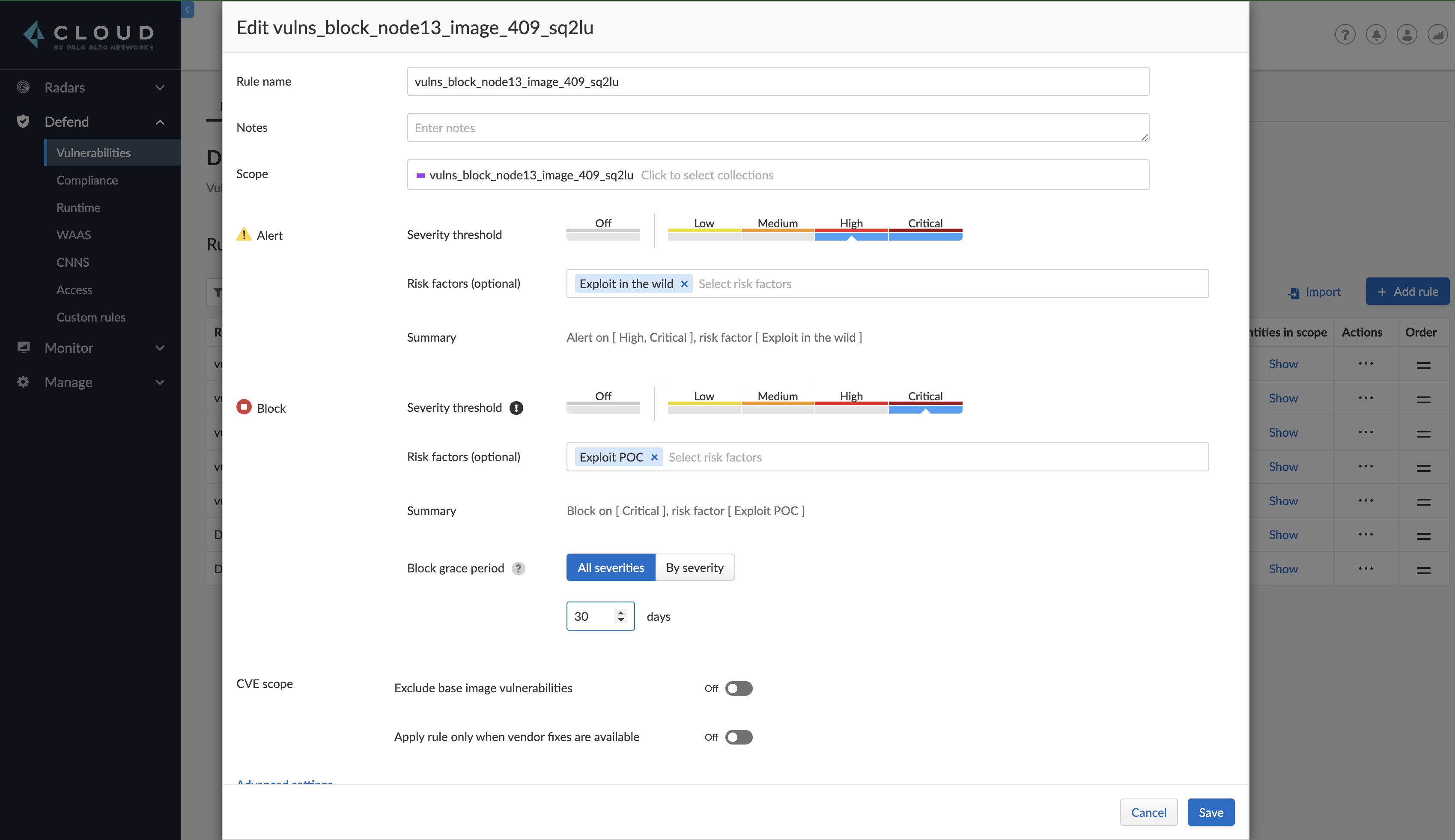Image resolution: width=1455 pixels, height=840 pixels.
Task: Collapse the Defend menu chevron
Action: (x=160, y=122)
